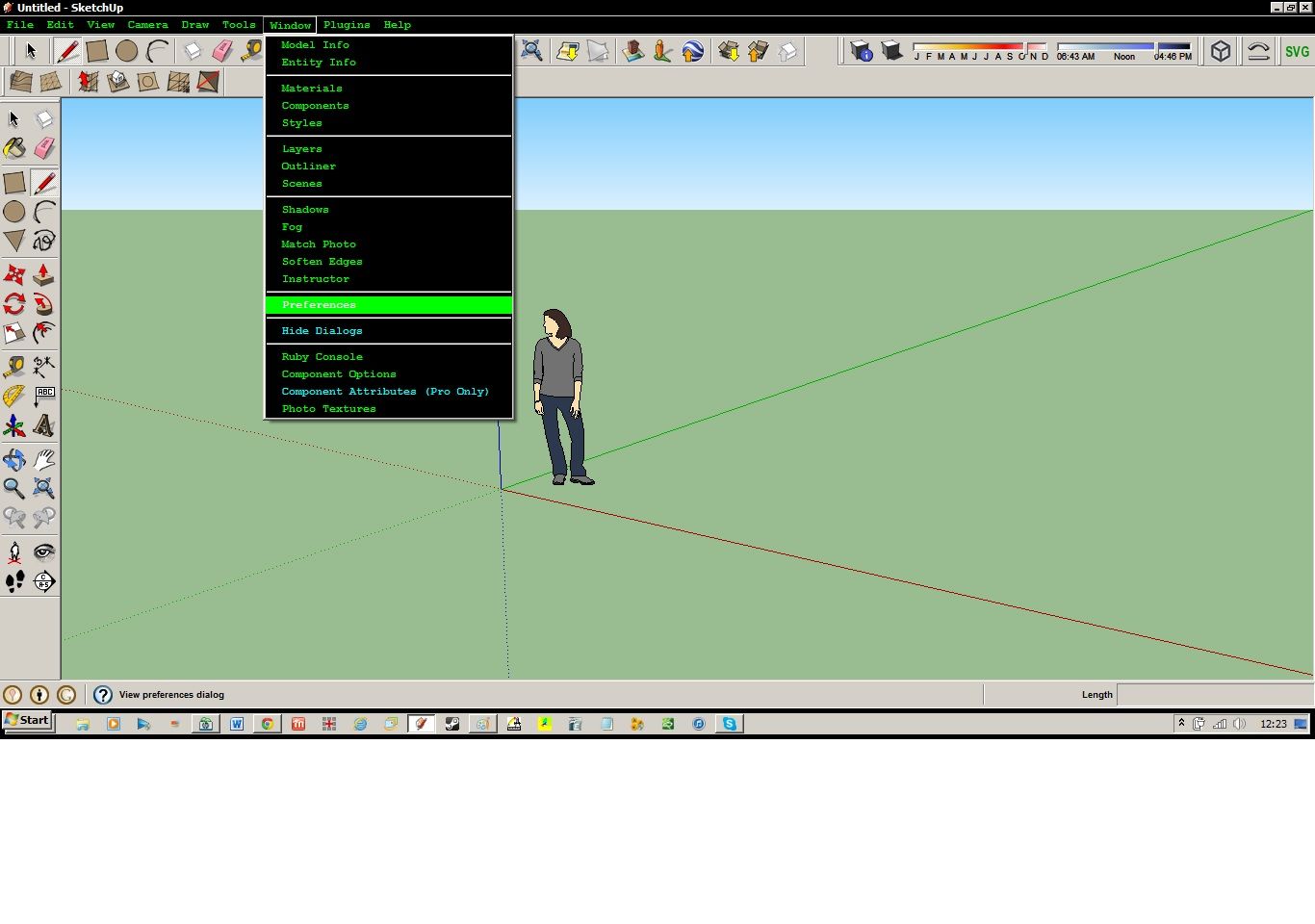Pick the Sandbox Flip Edge tool

[208, 82]
